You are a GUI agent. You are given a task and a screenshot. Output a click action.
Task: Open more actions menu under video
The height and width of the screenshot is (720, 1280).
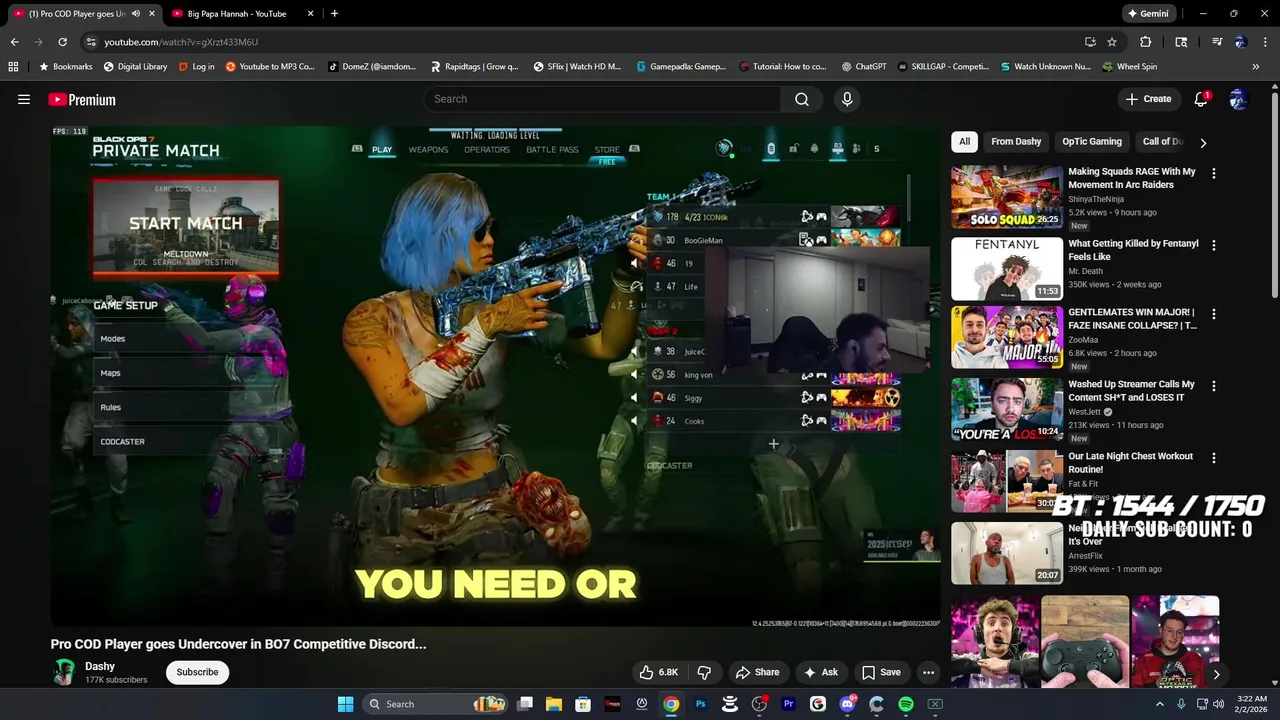click(928, 672)
